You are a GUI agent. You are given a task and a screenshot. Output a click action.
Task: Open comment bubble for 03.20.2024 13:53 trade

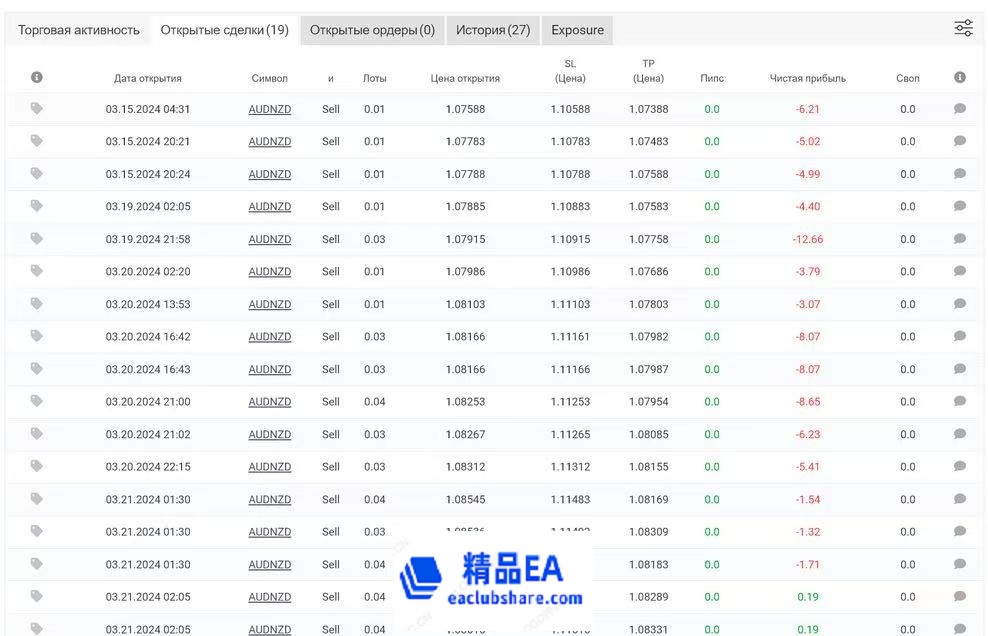(960, 304)
